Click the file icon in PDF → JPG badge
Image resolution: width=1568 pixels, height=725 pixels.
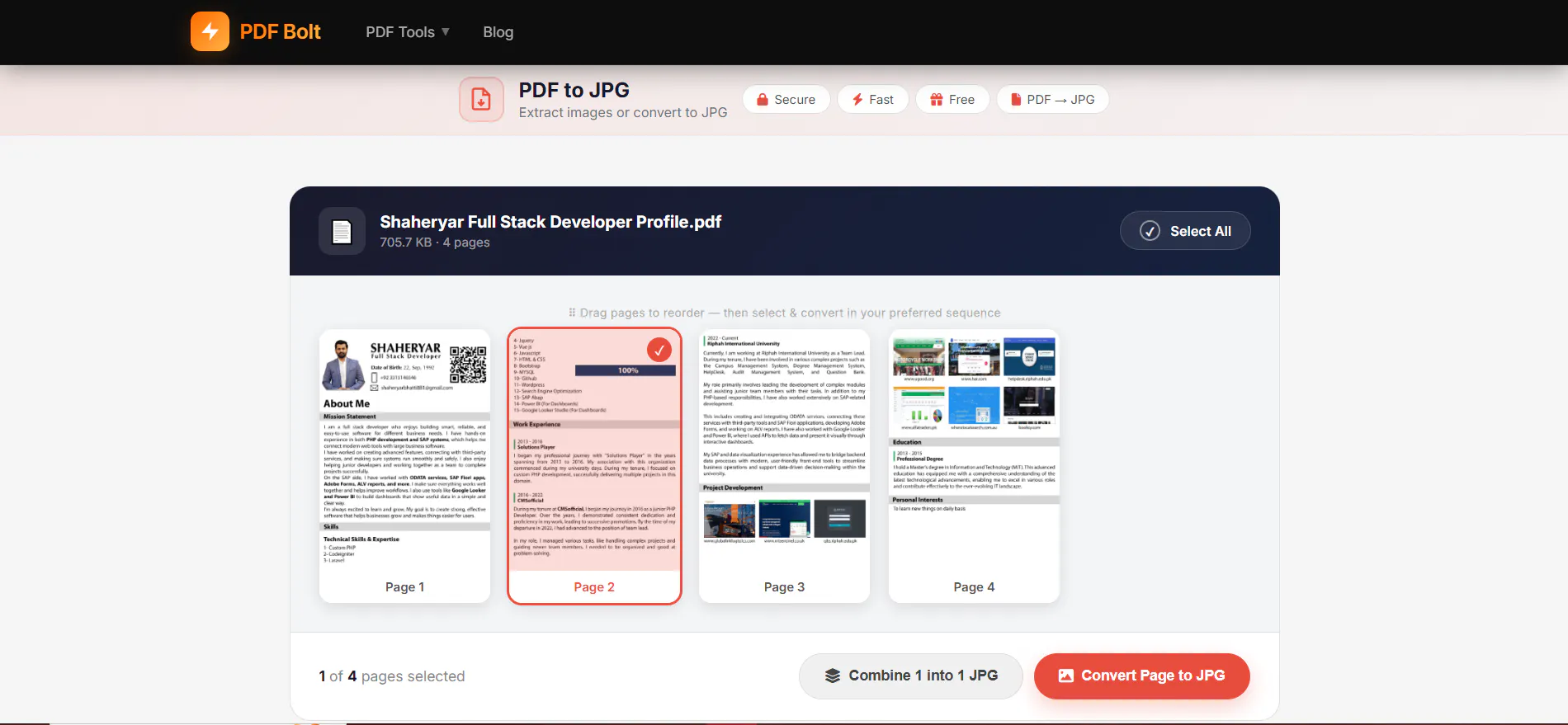tap(1016, 100)
